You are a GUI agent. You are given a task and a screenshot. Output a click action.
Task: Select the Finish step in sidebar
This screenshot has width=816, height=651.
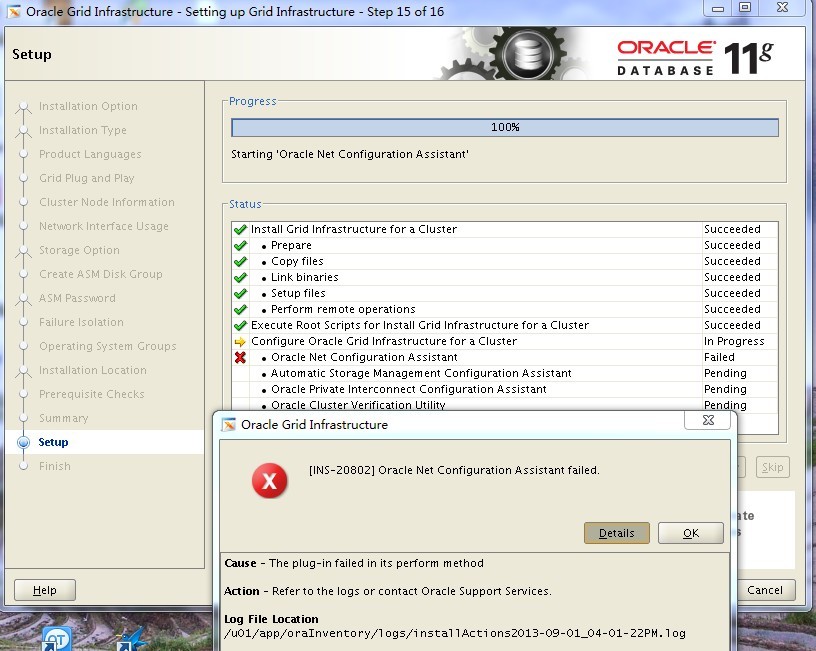point(55,466)
